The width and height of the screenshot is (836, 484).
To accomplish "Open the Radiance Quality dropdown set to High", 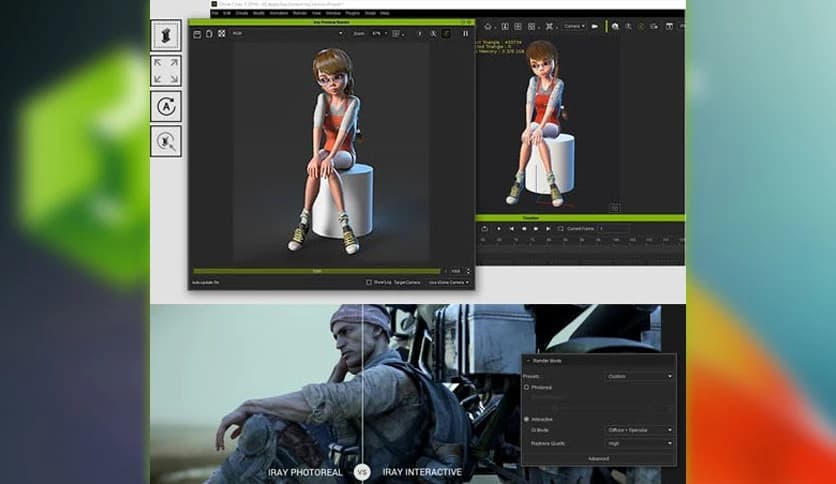I will [x=640, y=443].
